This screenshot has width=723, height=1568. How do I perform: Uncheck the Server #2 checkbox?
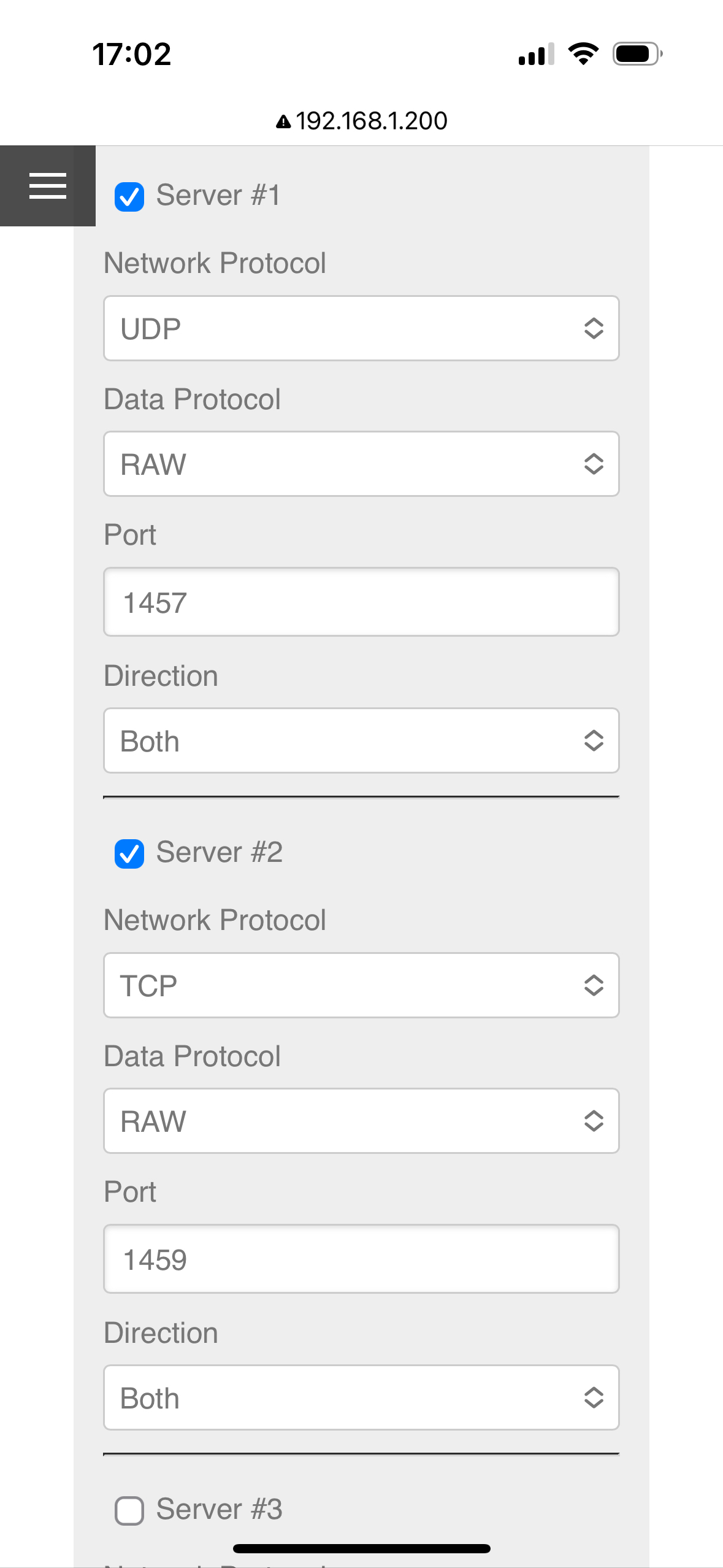[x=129, y=853]
